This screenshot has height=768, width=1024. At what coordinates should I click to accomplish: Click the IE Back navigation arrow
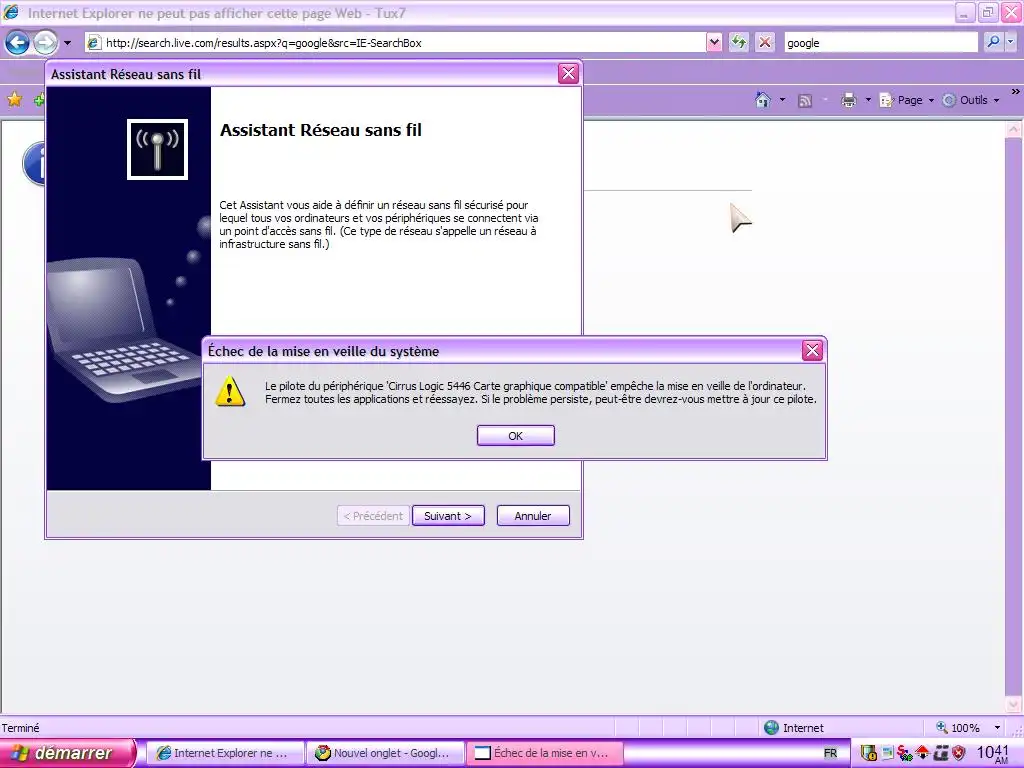[18, 43]
